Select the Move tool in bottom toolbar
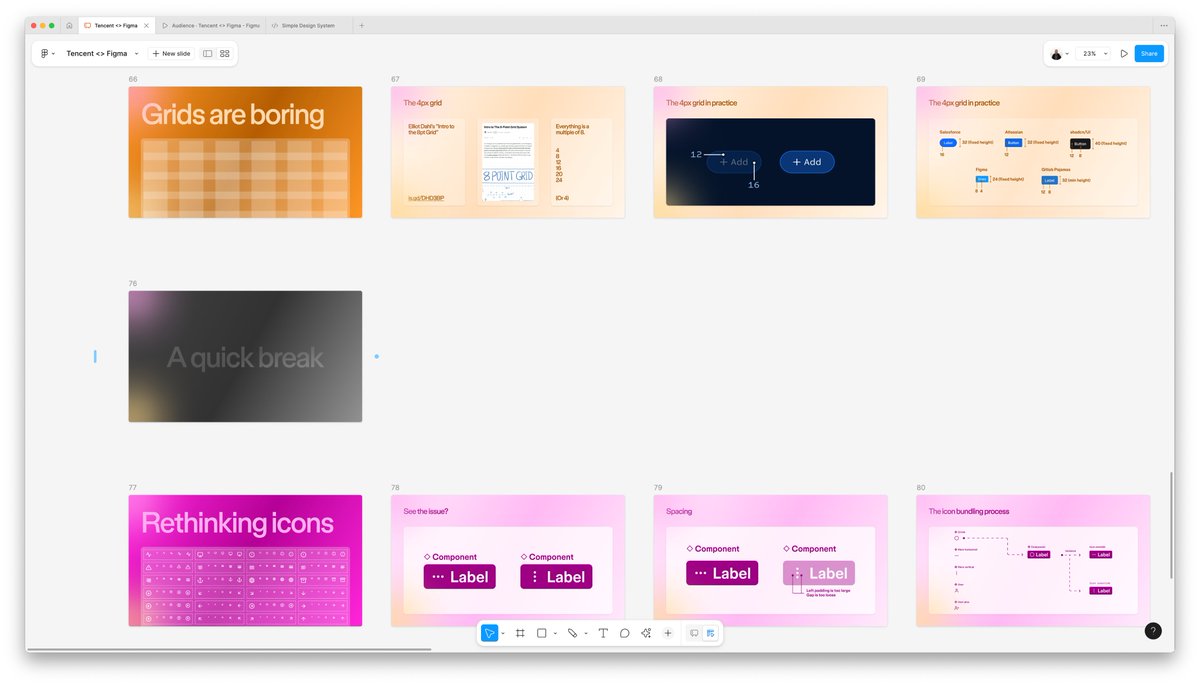This screenshot has height=686, width=1200. coord(489,633)
